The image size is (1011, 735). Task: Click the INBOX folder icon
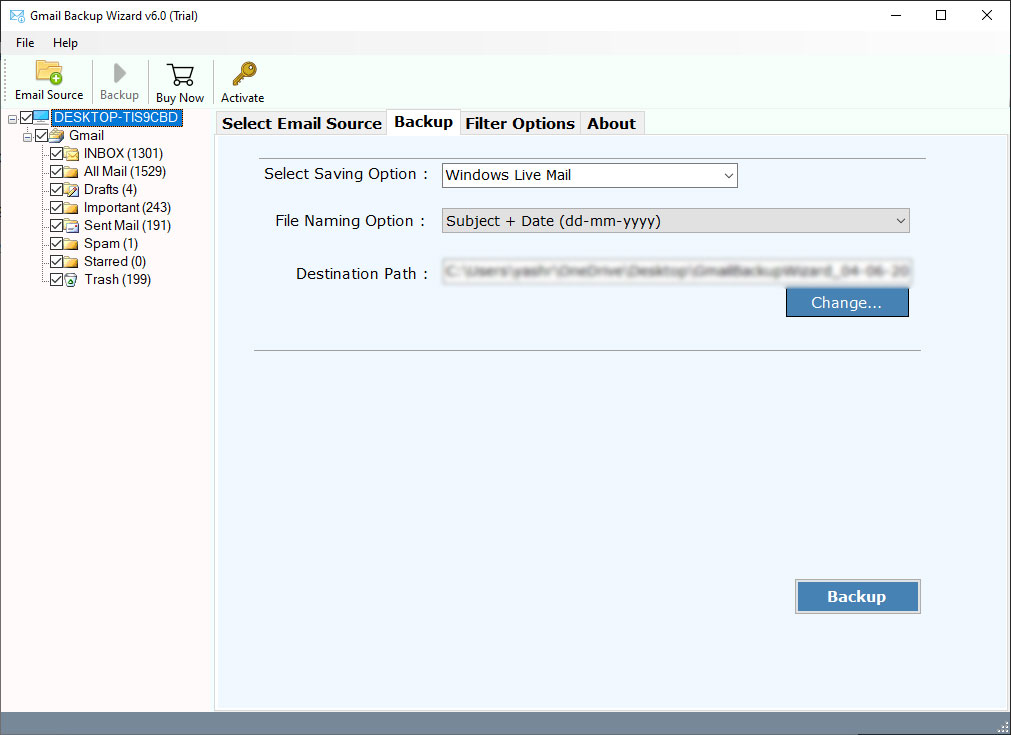[x=72, y=153]
